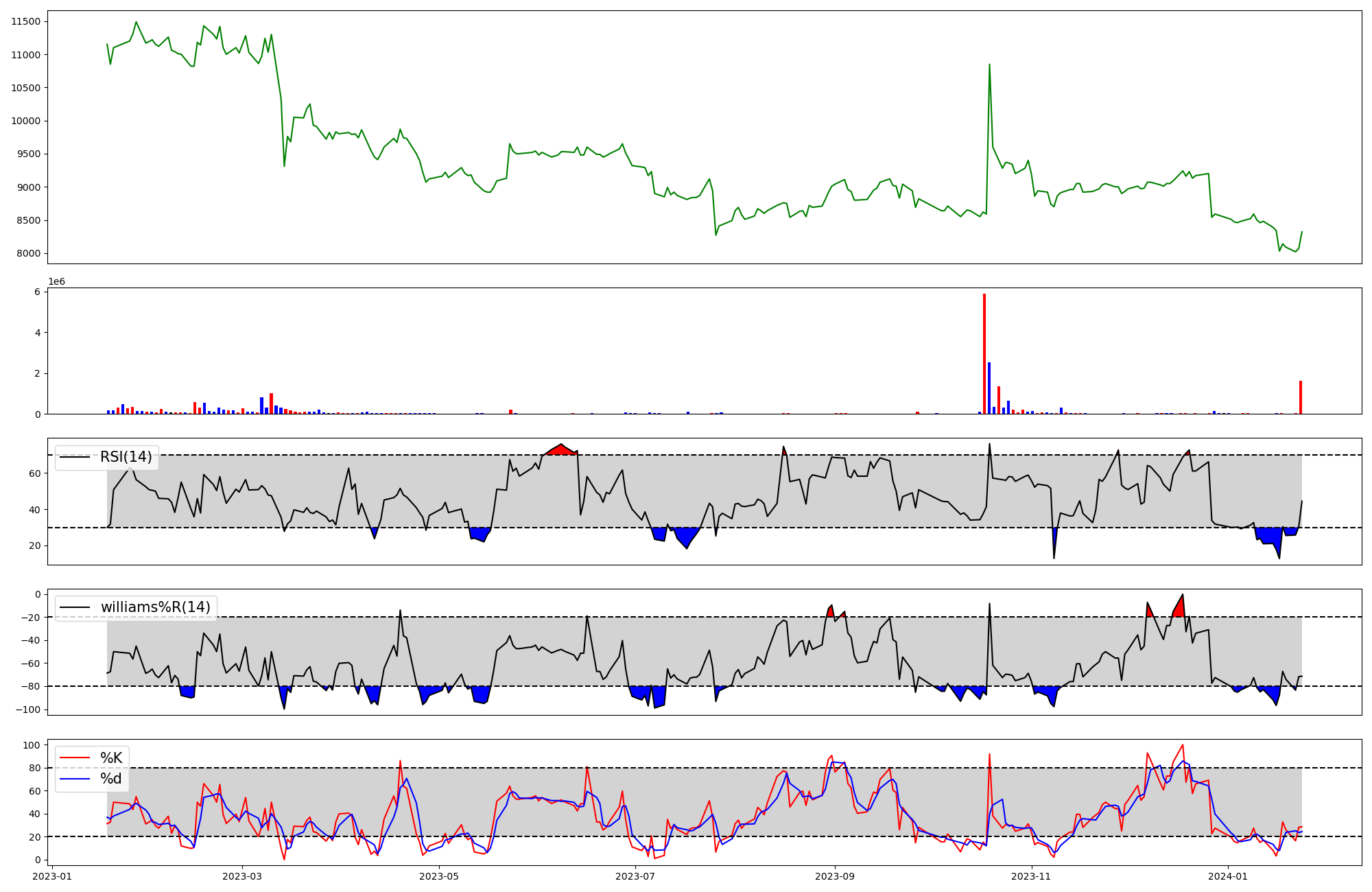The height and width of the screenshot is (892, 1372).
Task: Click the red overbought RSI area in June
Action: click(x=560, y=450)
